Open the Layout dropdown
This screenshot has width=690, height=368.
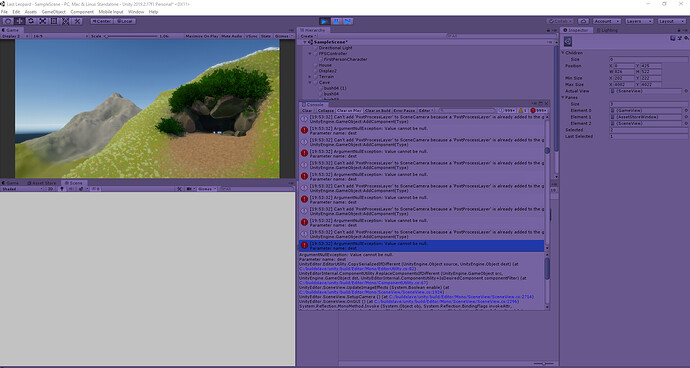pyautogui.click(x=672, y=21)
